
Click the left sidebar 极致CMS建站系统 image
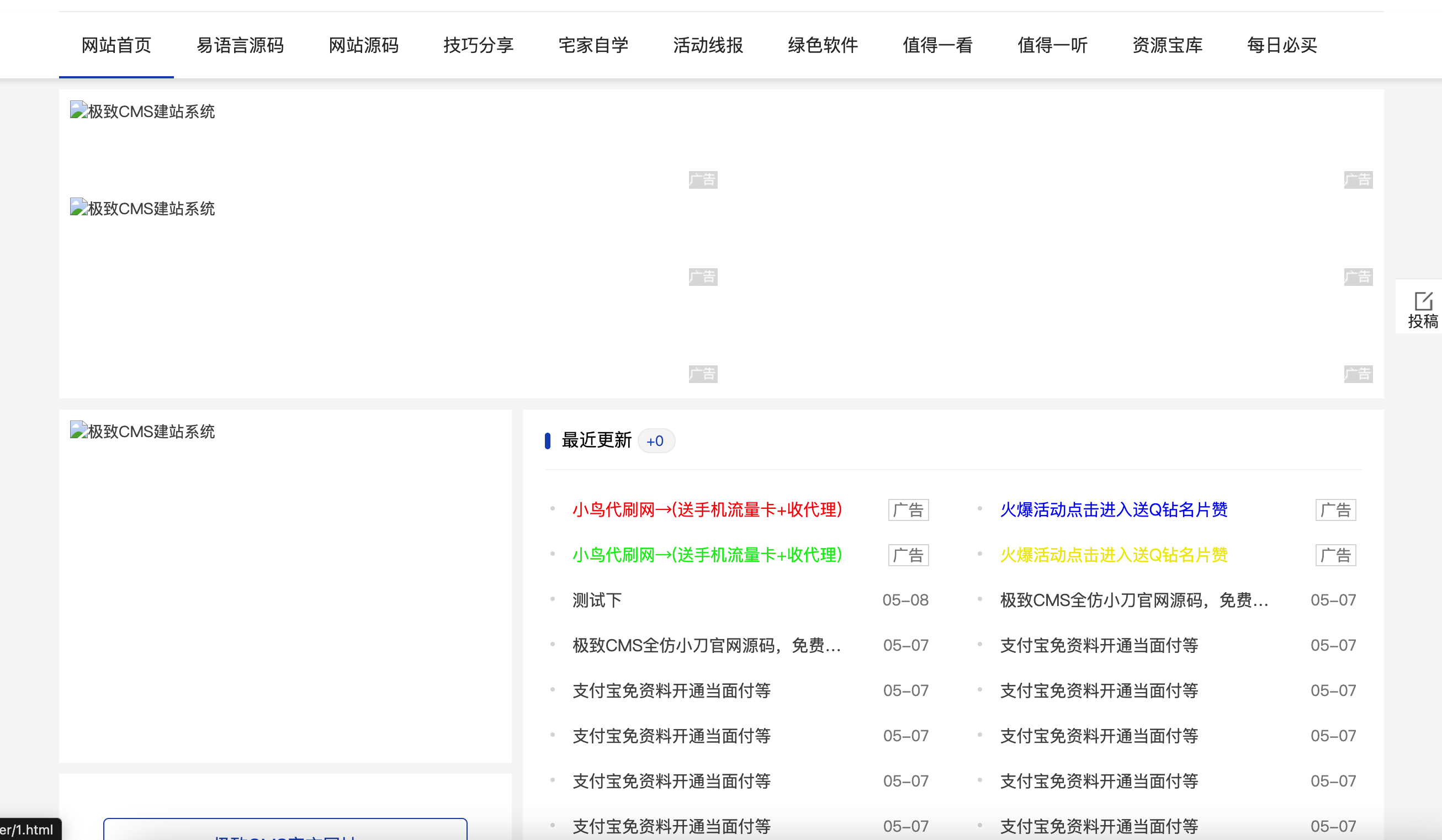pos(142,431)
